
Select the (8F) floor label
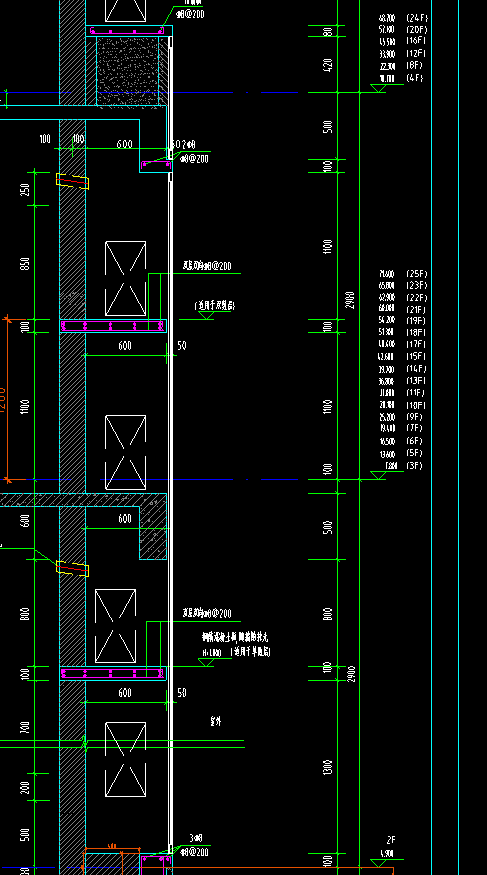[414, 65]
